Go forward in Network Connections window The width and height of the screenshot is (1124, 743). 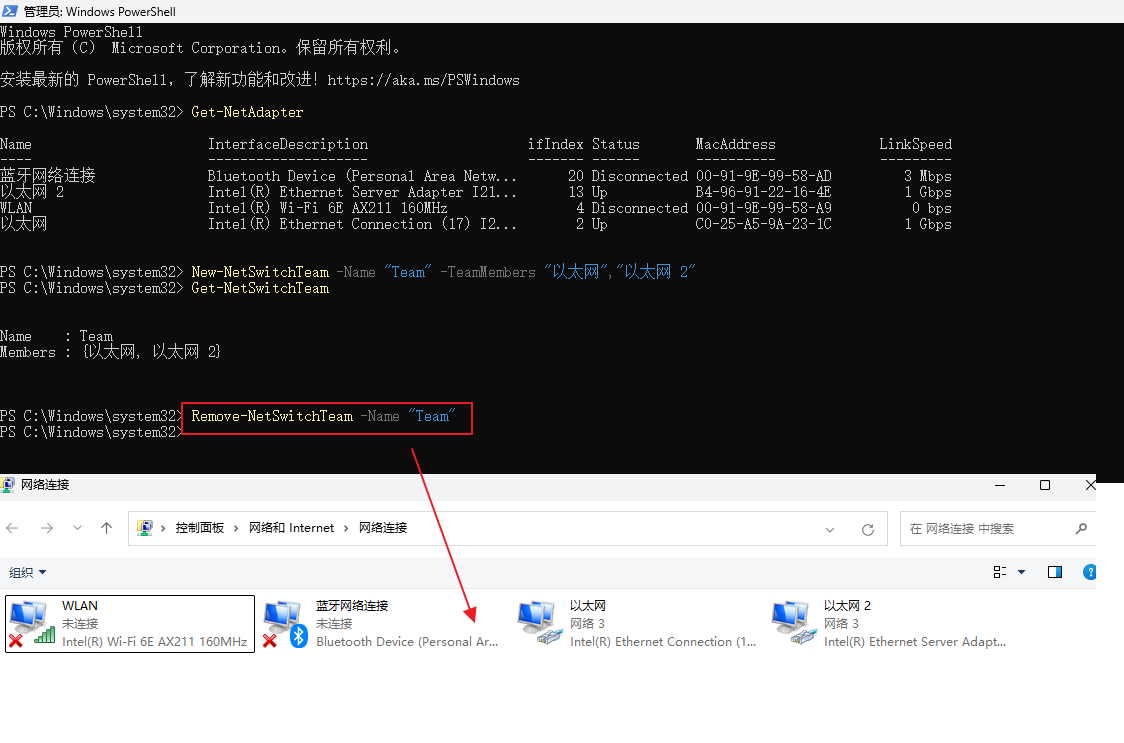click(x=47, y=529)
